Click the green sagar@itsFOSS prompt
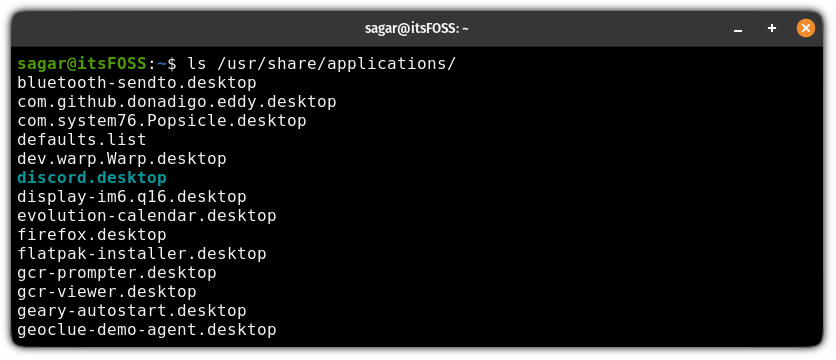Viewport: 836px width, 360px height. point(82,64)
